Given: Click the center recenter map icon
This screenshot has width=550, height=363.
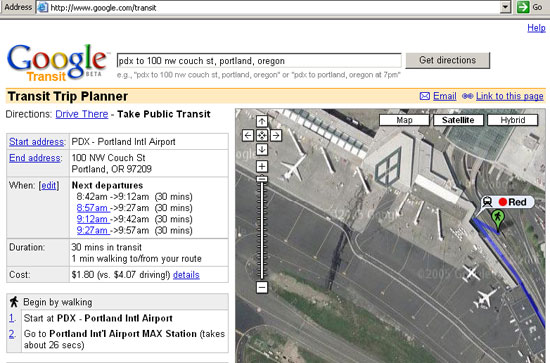Looking at the screenshot, I should pos(262,135).
